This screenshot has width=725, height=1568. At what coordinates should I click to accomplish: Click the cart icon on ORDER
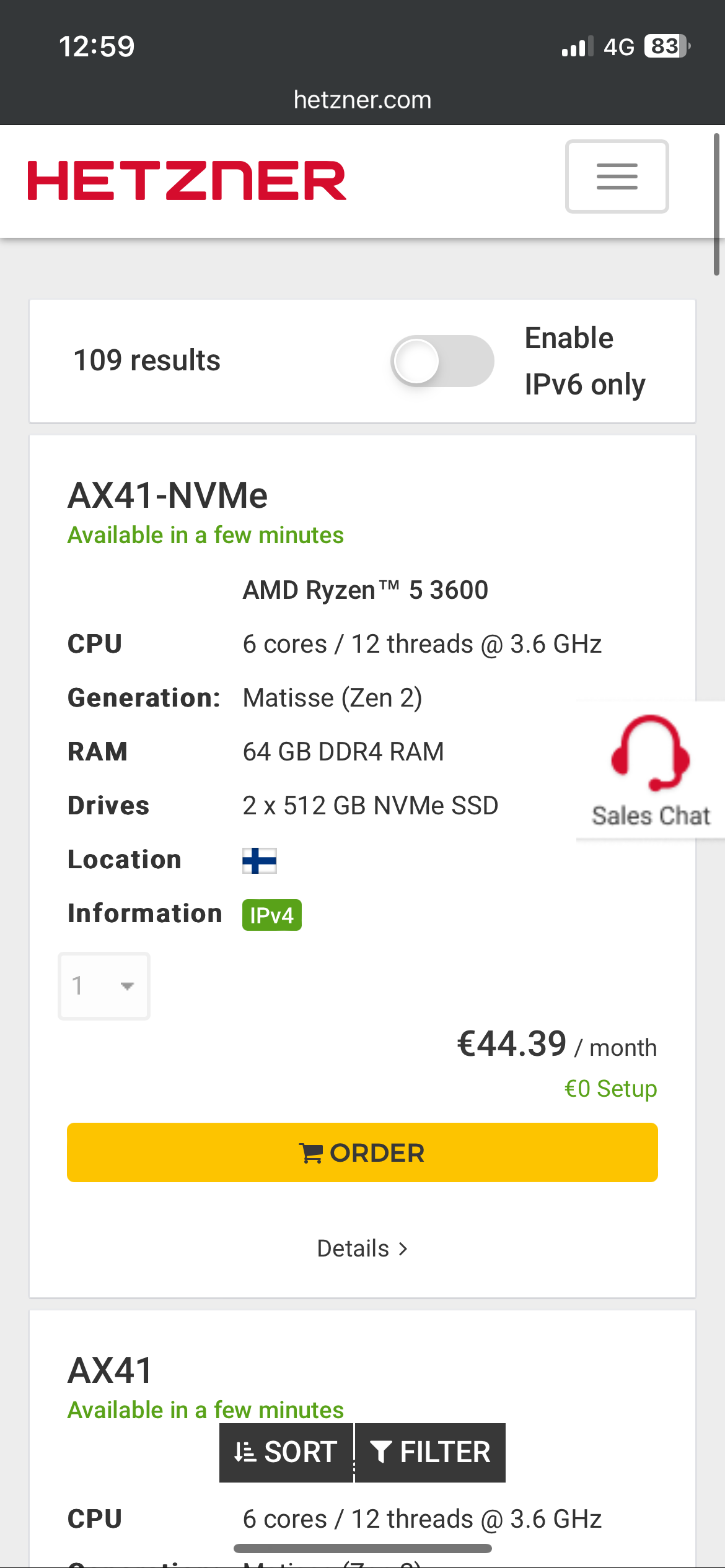click(x=310, y=1153)
